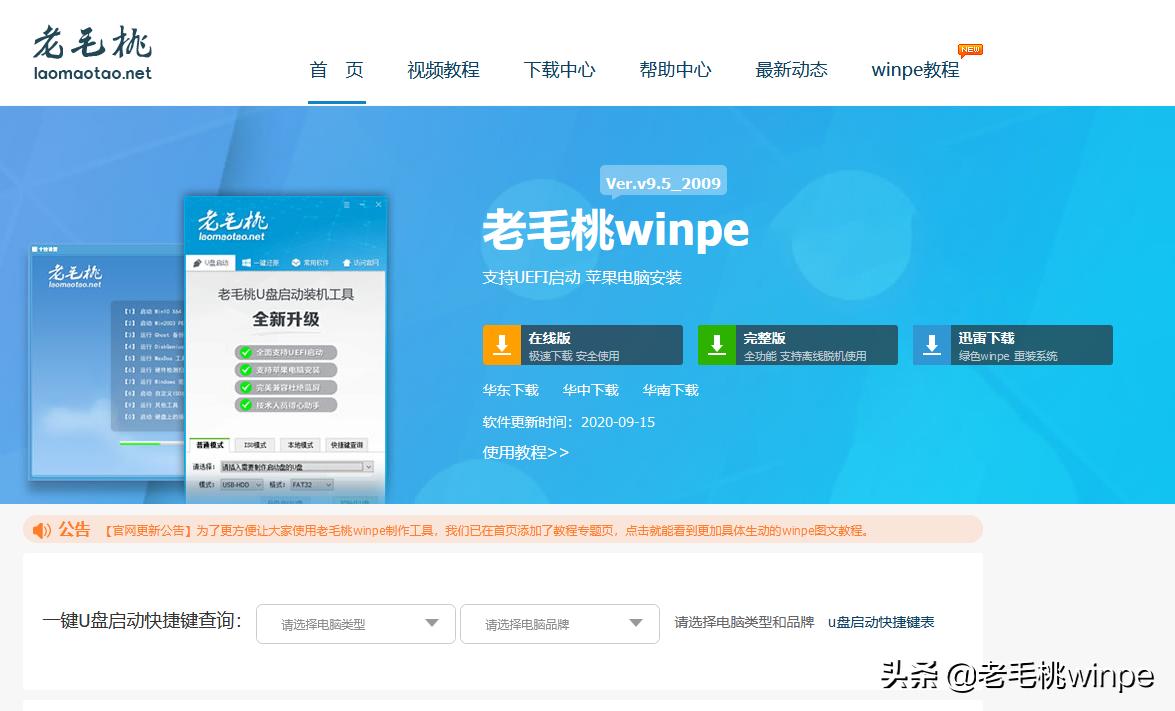Open the FAT32 格式 dropdown in the tool

312,486
